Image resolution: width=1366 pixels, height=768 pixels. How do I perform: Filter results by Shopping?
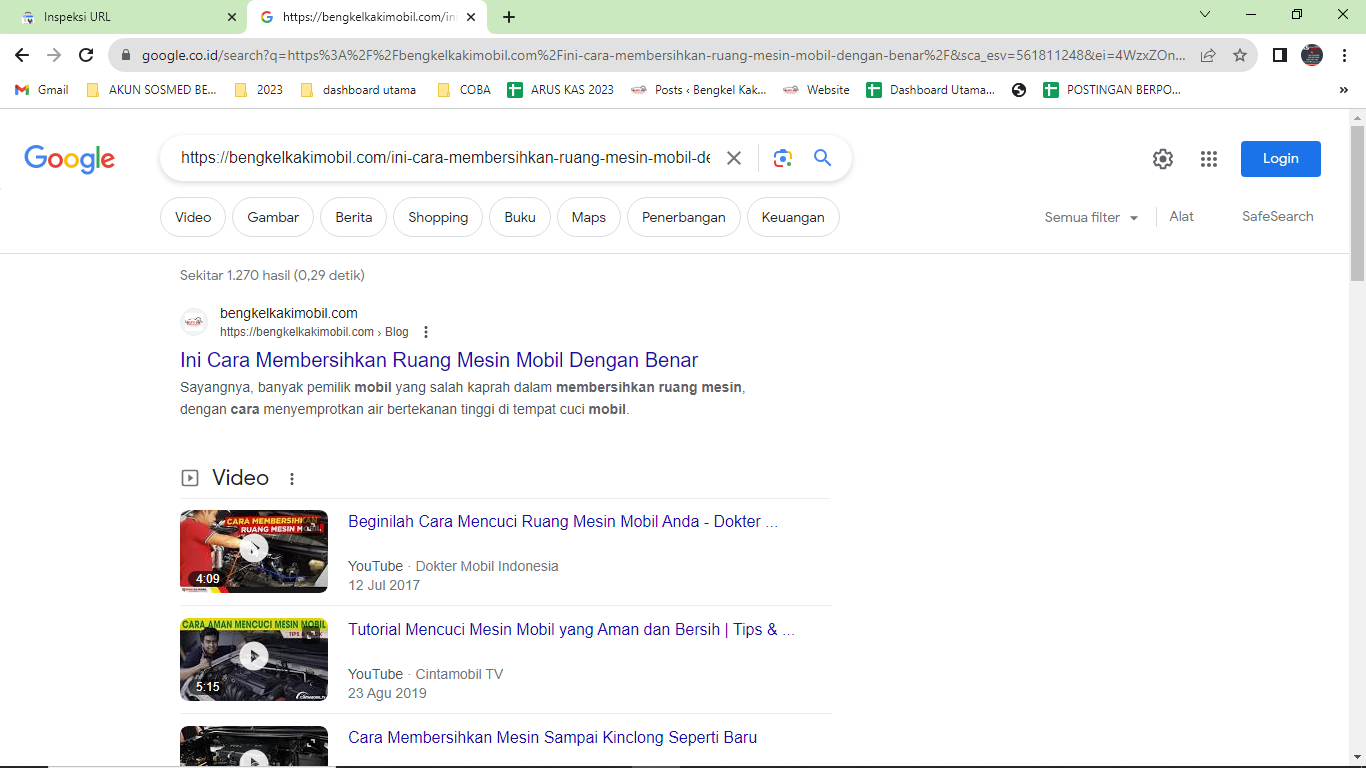coord(438,217)
